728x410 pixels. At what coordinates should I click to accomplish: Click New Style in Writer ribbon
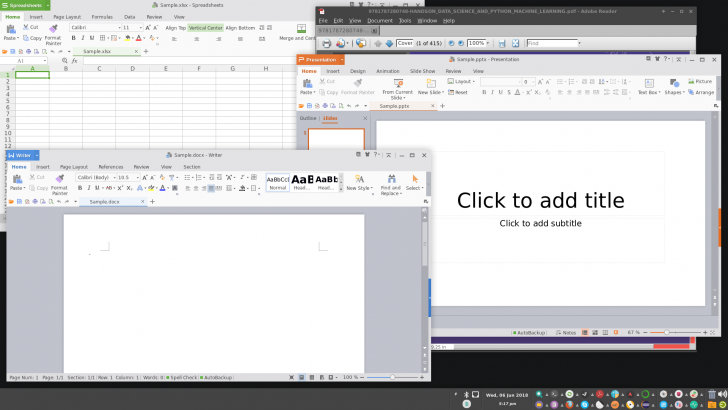click(359, 182)
